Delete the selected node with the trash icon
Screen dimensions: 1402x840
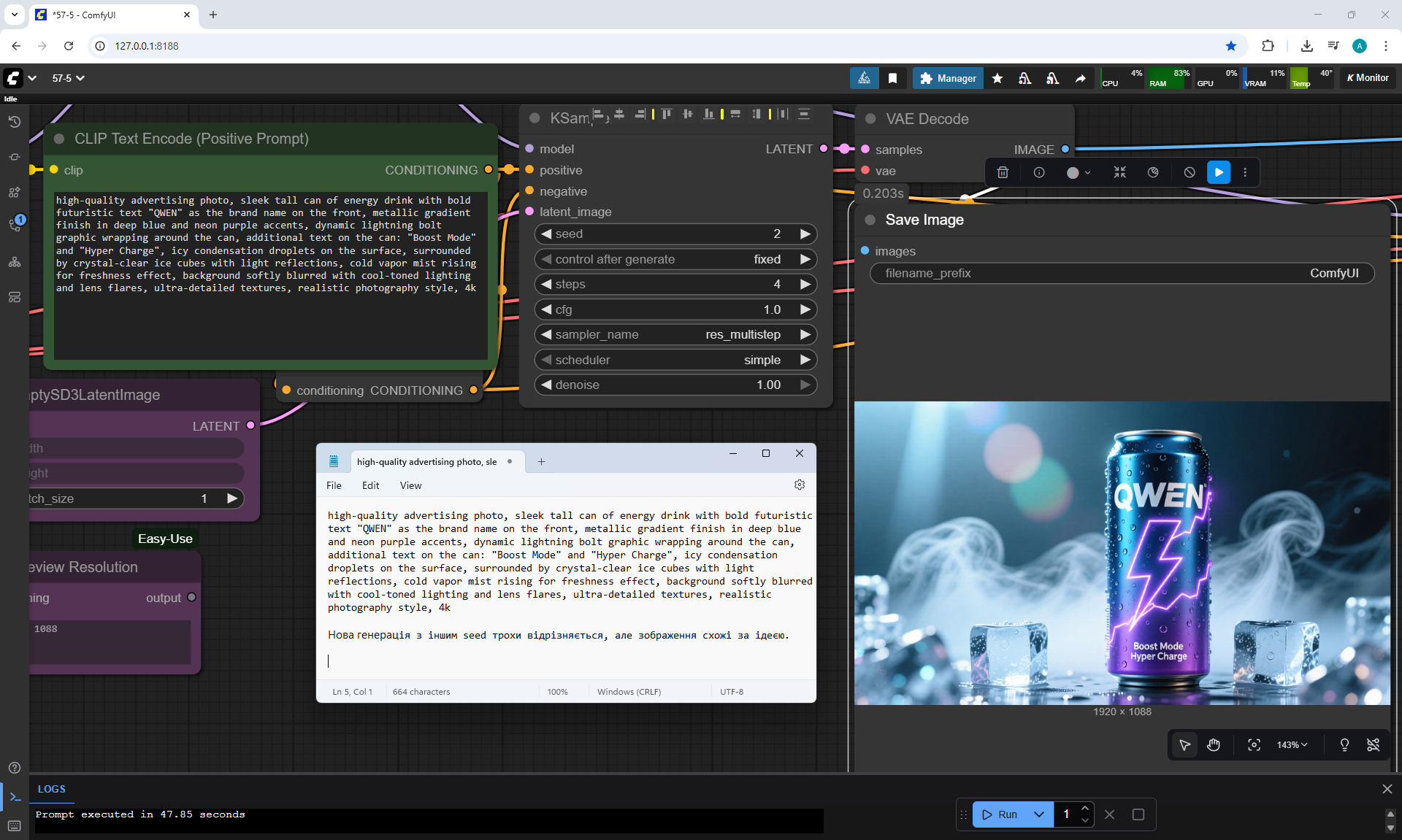point(1003,173)
